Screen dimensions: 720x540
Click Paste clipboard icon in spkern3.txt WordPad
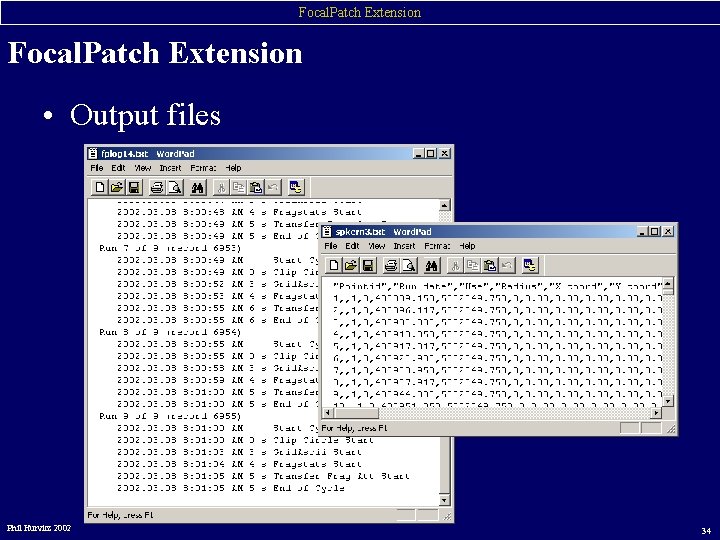pos(490,265)
